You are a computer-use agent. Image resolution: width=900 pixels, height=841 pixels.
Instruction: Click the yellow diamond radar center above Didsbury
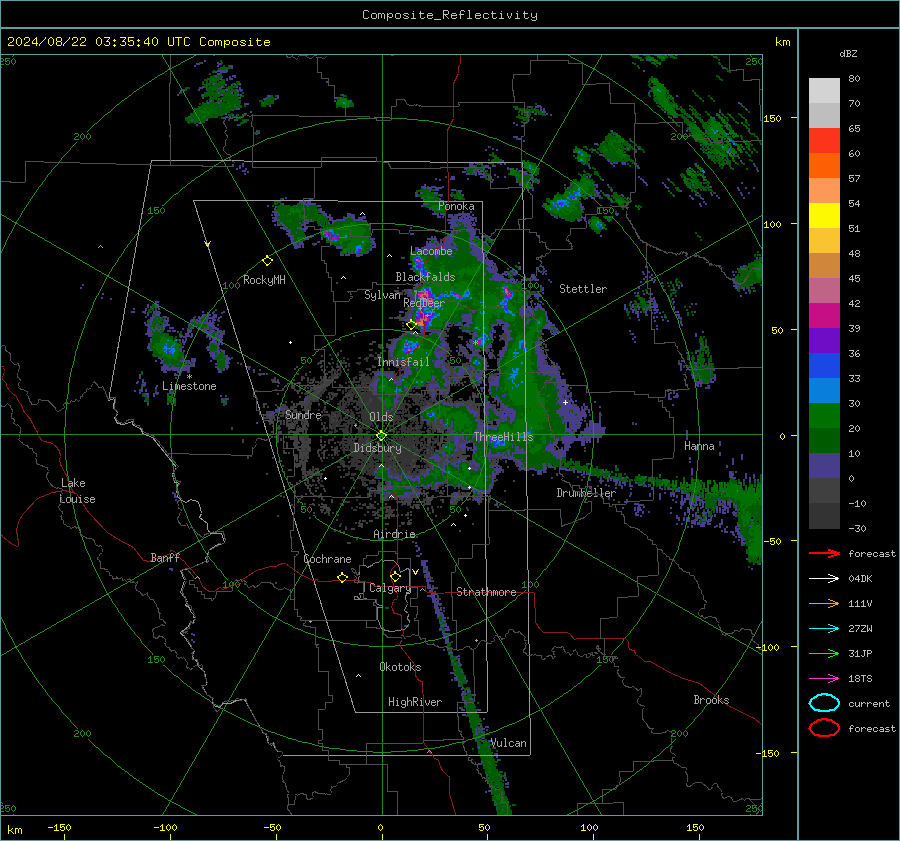[381, 435]
